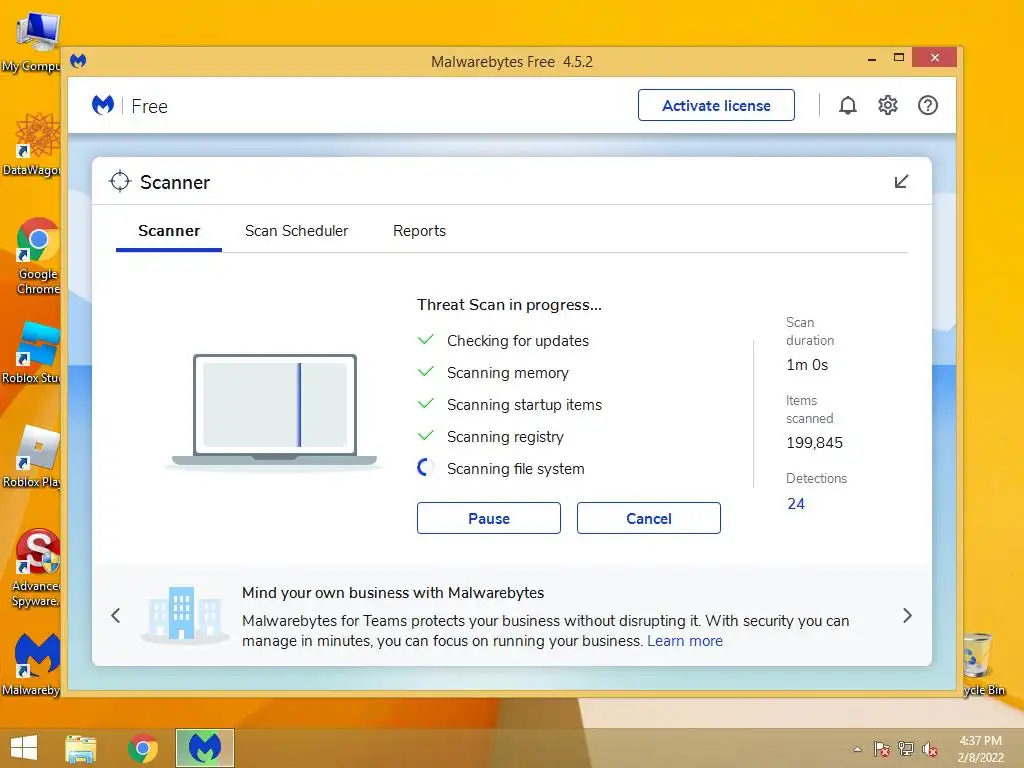This screenshot has height=768, width=1024.
Task: Open the Windows Start button
Action: coord(24,748)
